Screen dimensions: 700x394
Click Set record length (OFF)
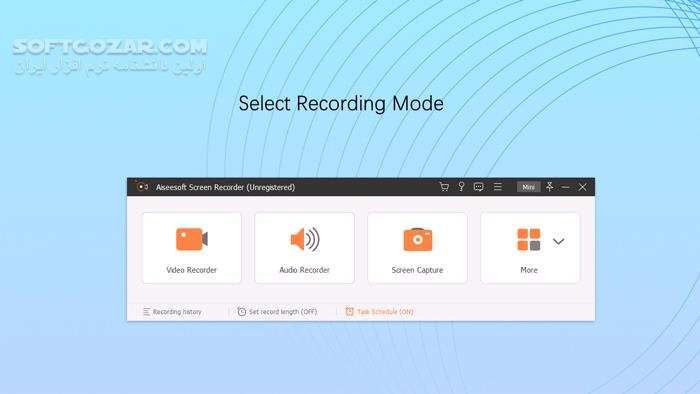click(277, 311)
